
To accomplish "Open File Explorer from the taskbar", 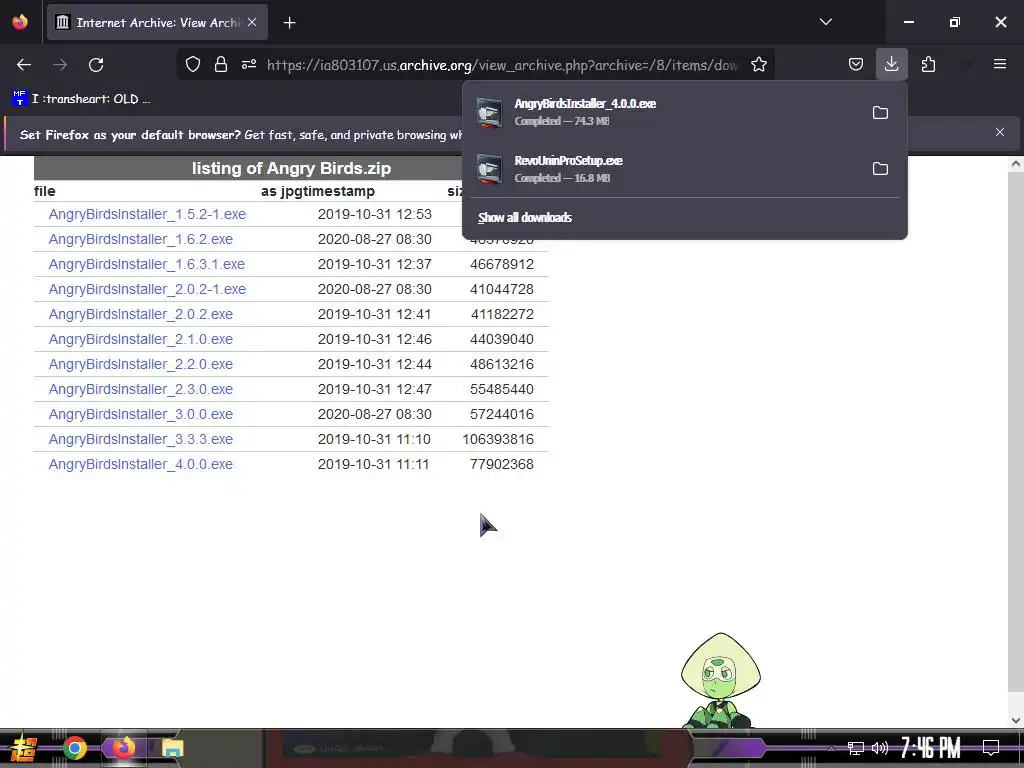I will [172, 748].
